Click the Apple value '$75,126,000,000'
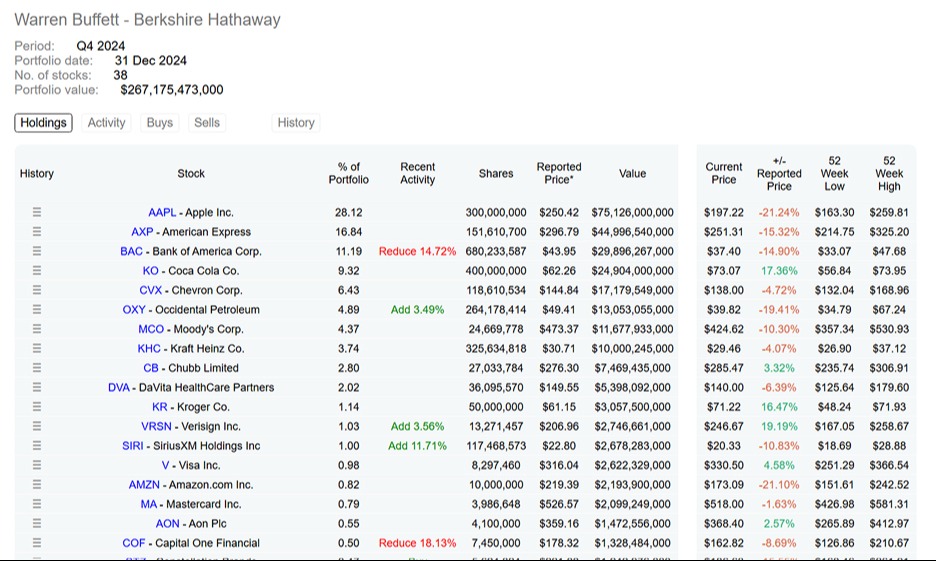The height and width of the screenshot is (561, 936). [x=632, y=212]
